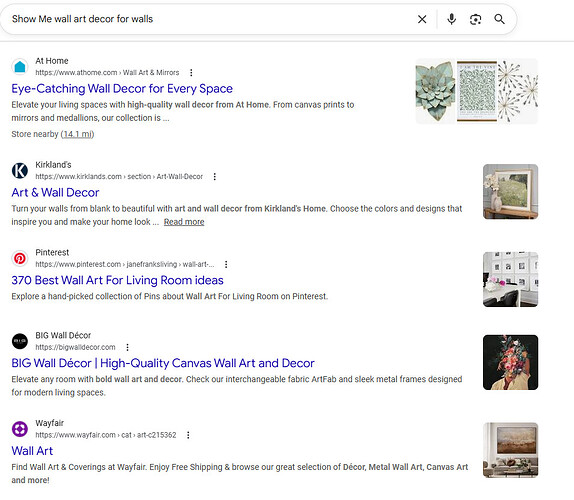Open more options for At Home result
Screen dimensions: 574x500
[191, 72]
